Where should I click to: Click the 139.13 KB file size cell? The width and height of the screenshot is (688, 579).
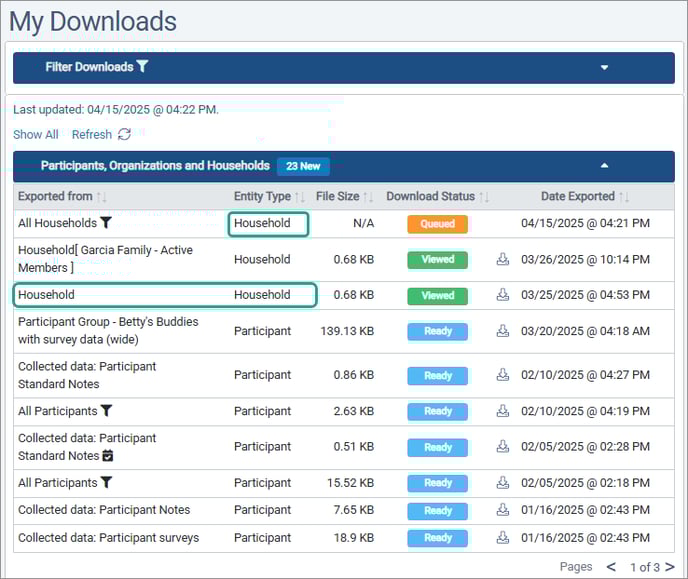tap(347, 331)
